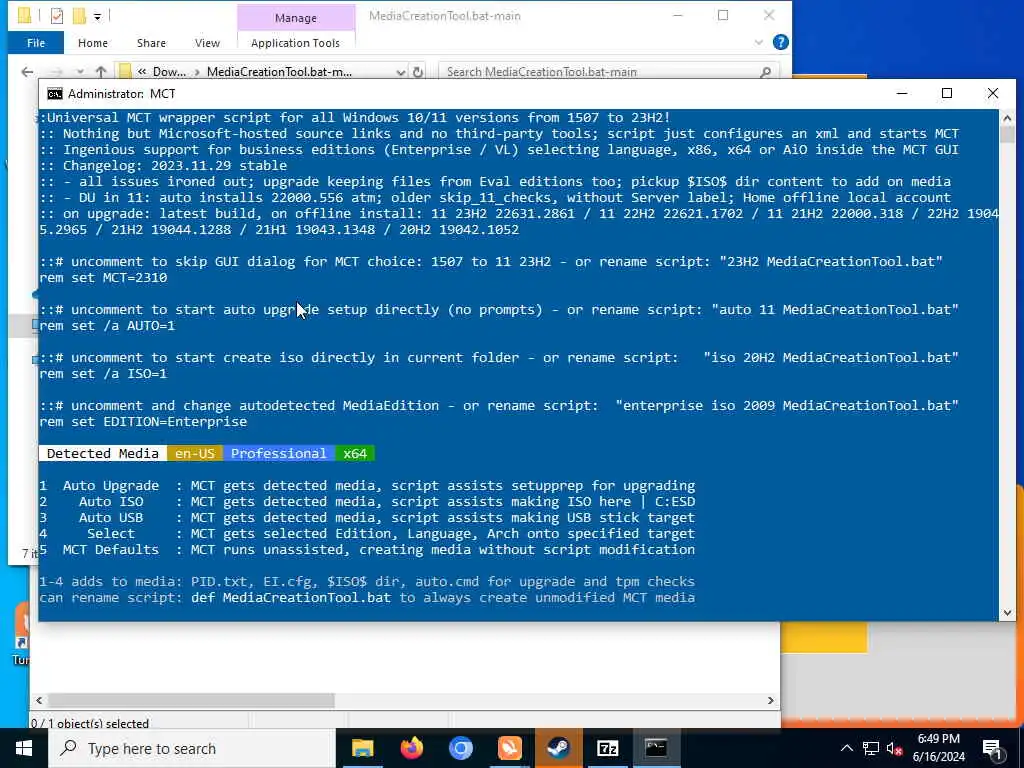Click the search magnifier icon in Explorer
Image resolution: width=1024 pixels, height=768 pixels.
765,72
